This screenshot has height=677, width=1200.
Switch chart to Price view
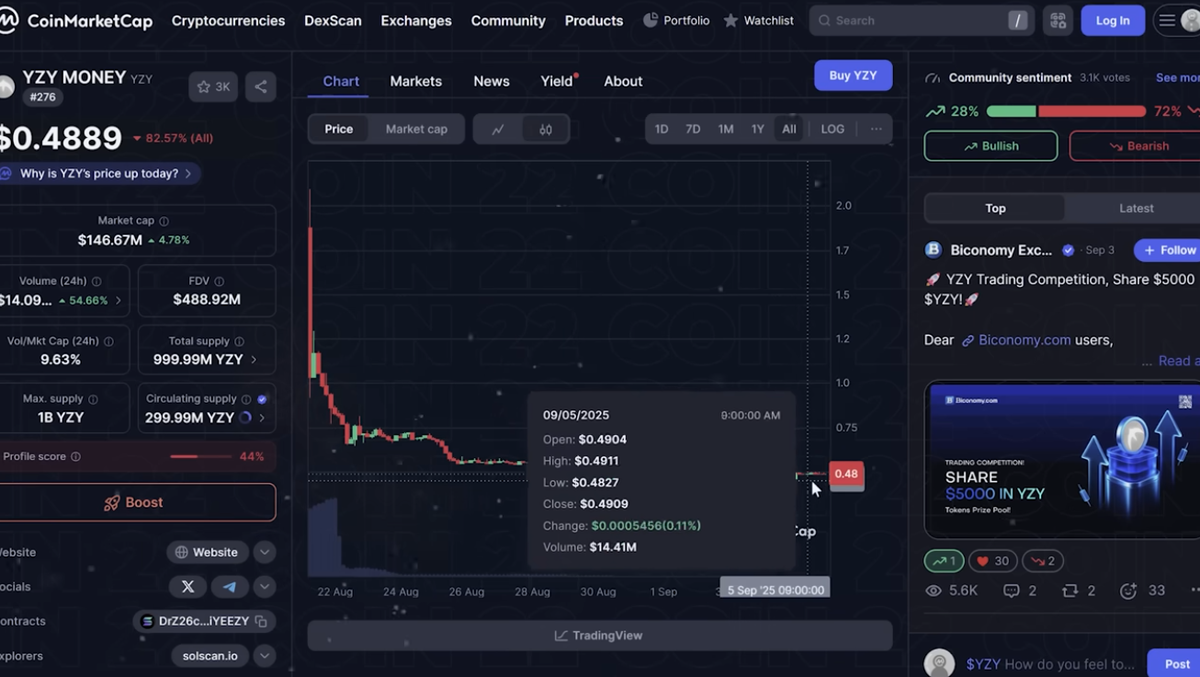click(x=339, y=129)
